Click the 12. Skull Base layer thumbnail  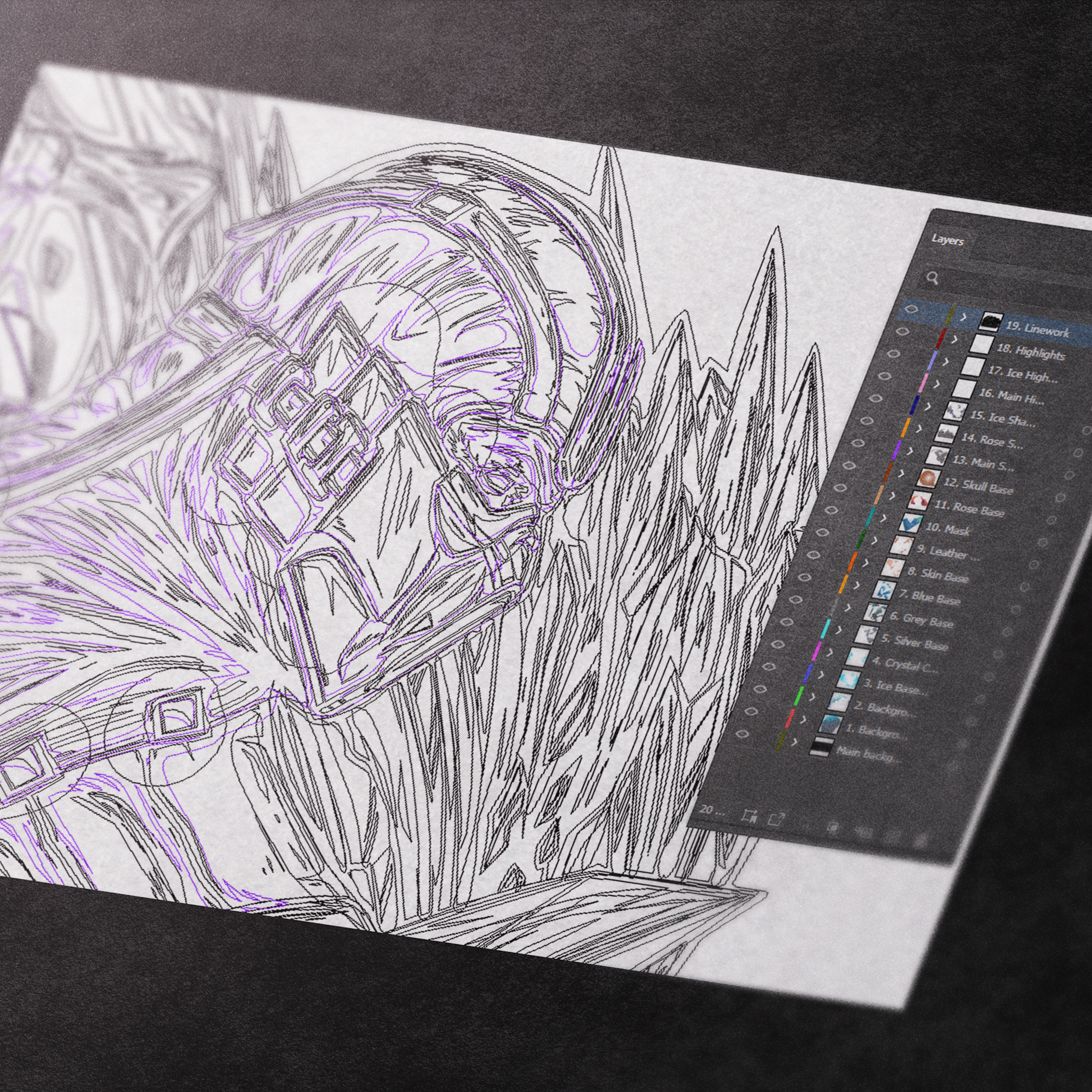(x=929, y=479)
